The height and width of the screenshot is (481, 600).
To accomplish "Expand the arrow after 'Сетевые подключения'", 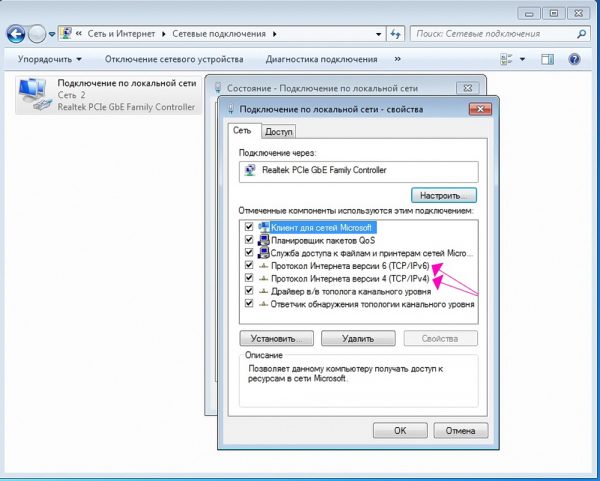I will click(274, 34).
